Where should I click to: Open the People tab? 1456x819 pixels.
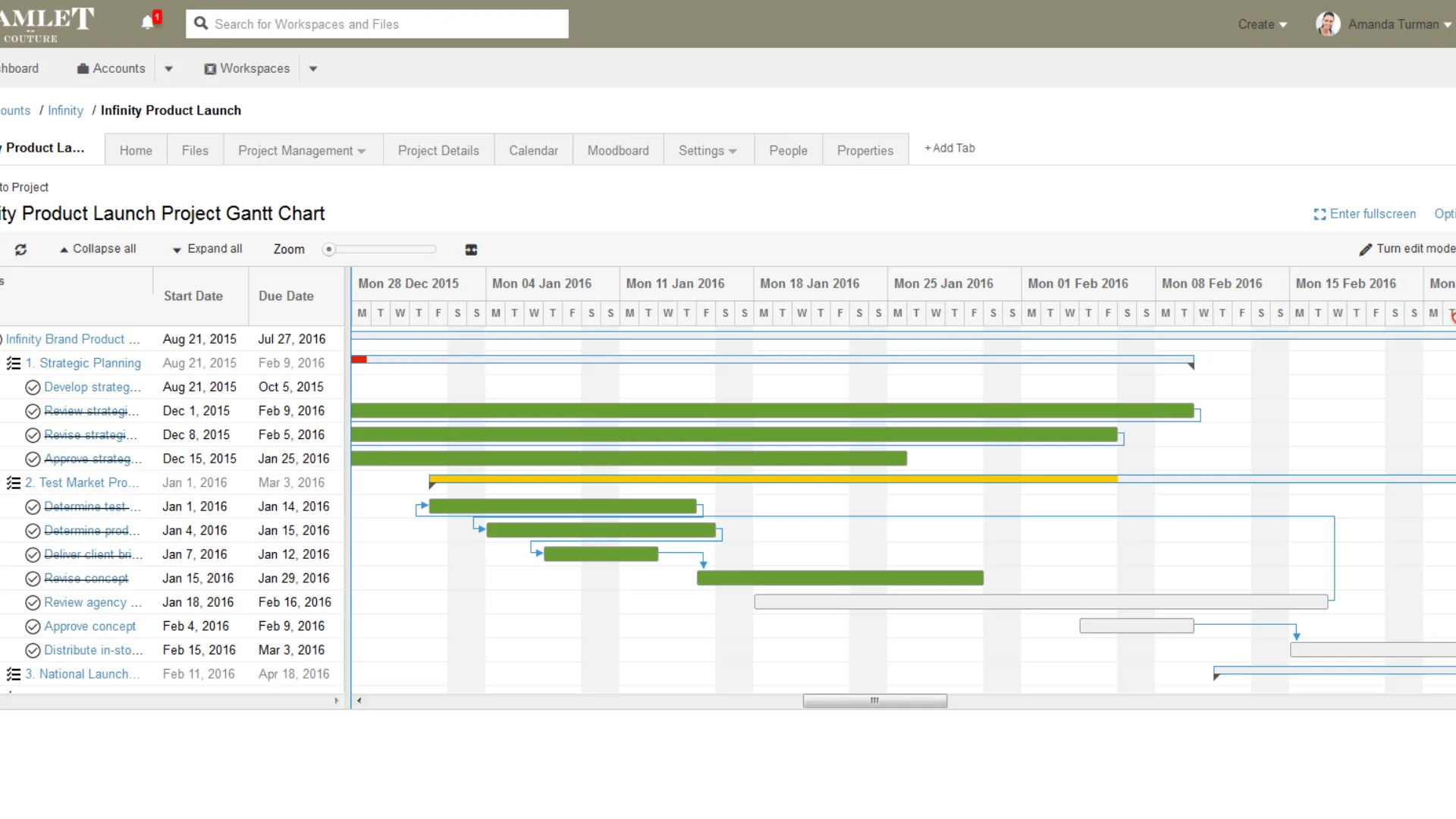pyautogui.click(x=788, y=150)
